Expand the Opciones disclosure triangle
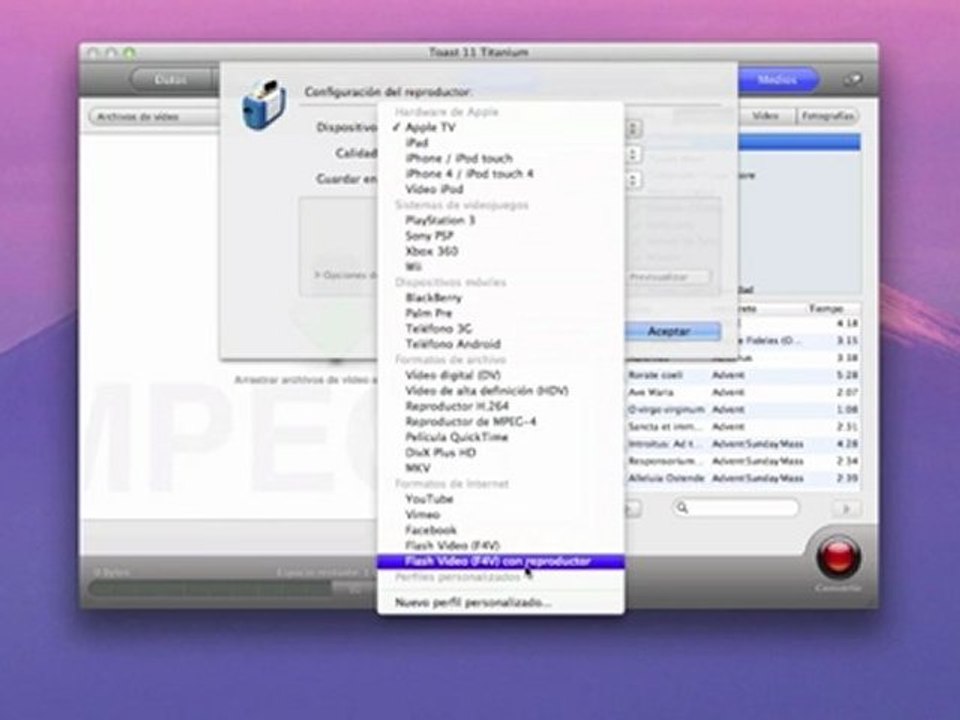960x720 pixels. (318, 276)
